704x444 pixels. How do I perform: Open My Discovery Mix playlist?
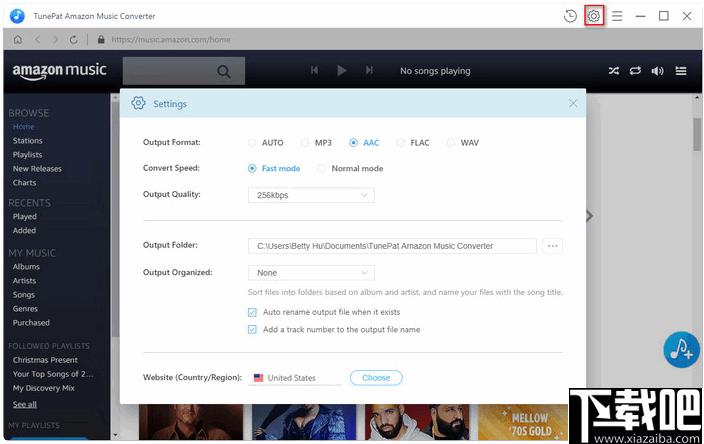click(44, 388)
